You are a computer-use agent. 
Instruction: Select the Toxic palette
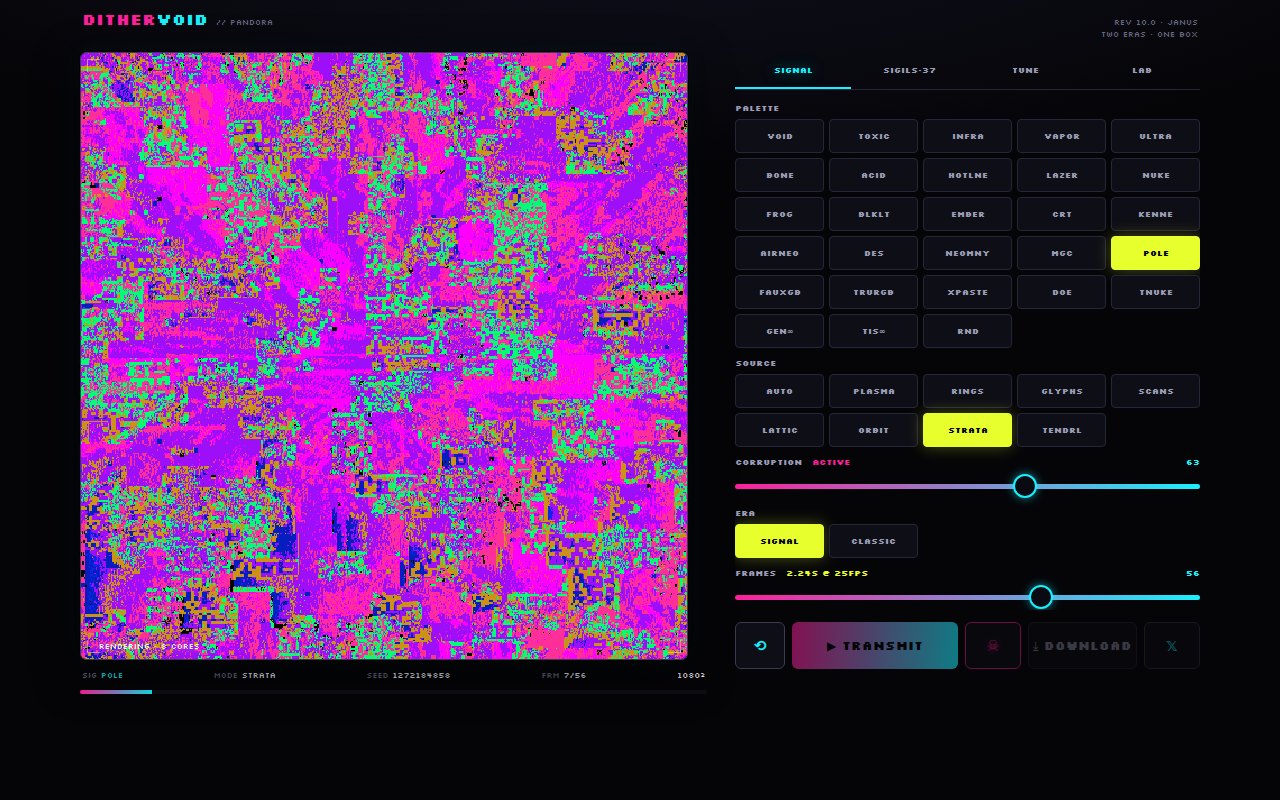point(874,136)
